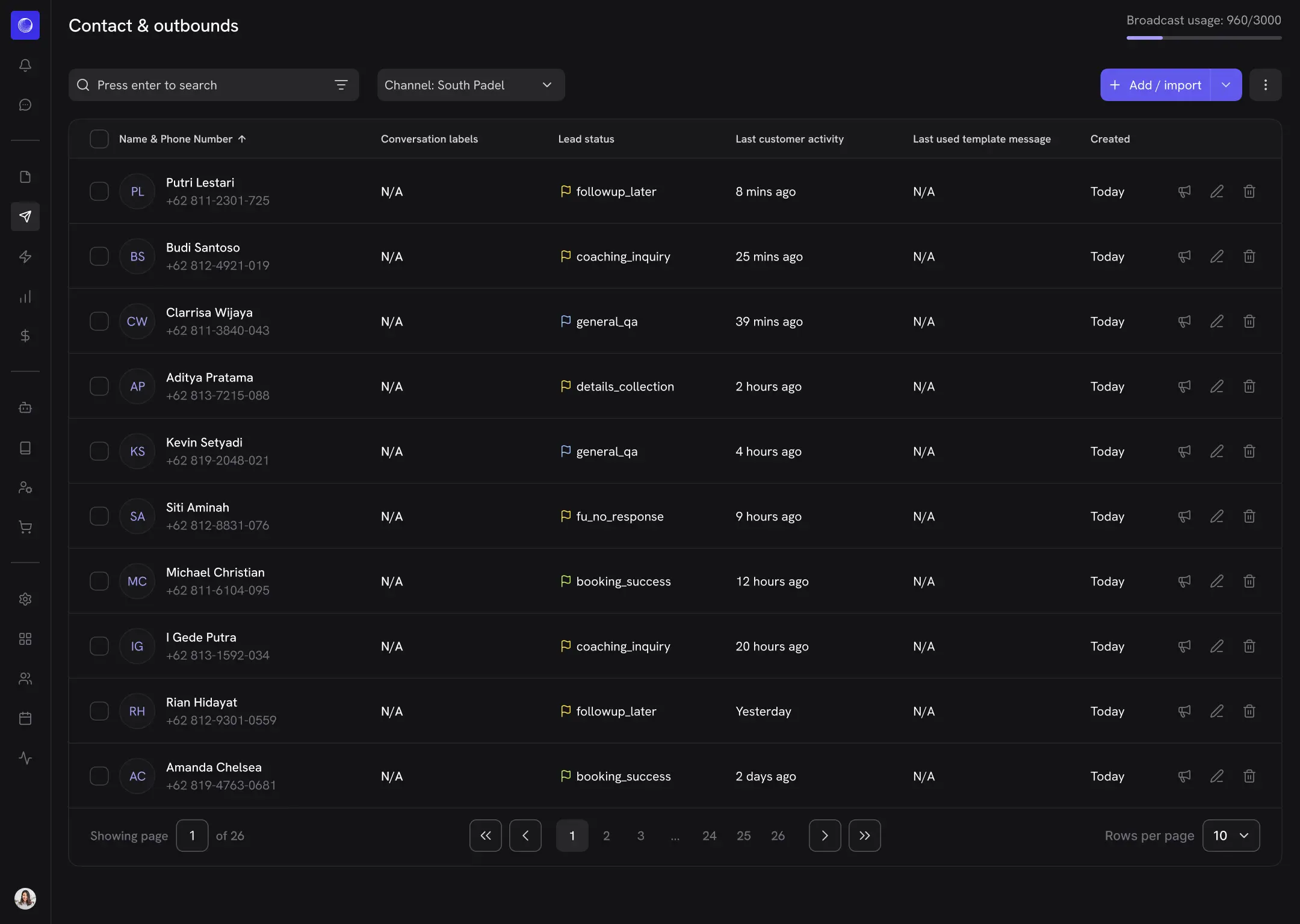
Task: Tick the select-all checkbox in header
Action: click(x=99, y=139)
